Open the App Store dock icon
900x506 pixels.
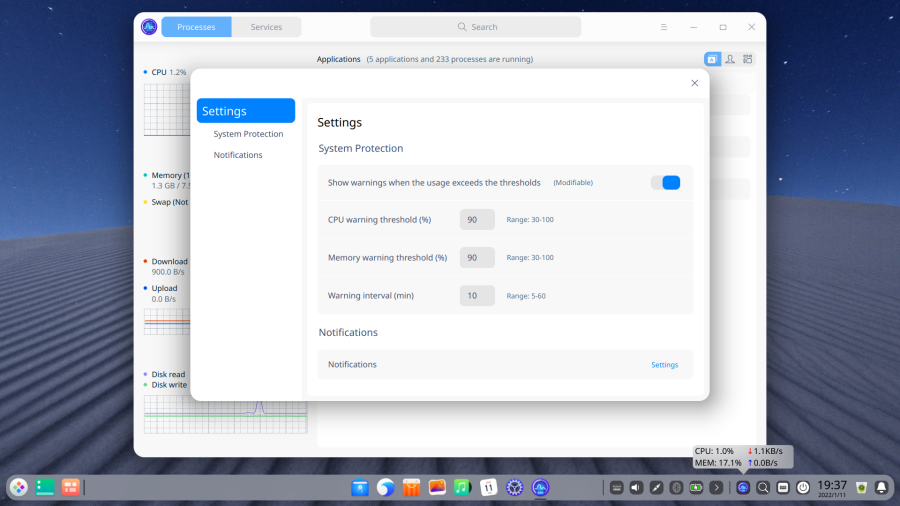tap(412, 488)
